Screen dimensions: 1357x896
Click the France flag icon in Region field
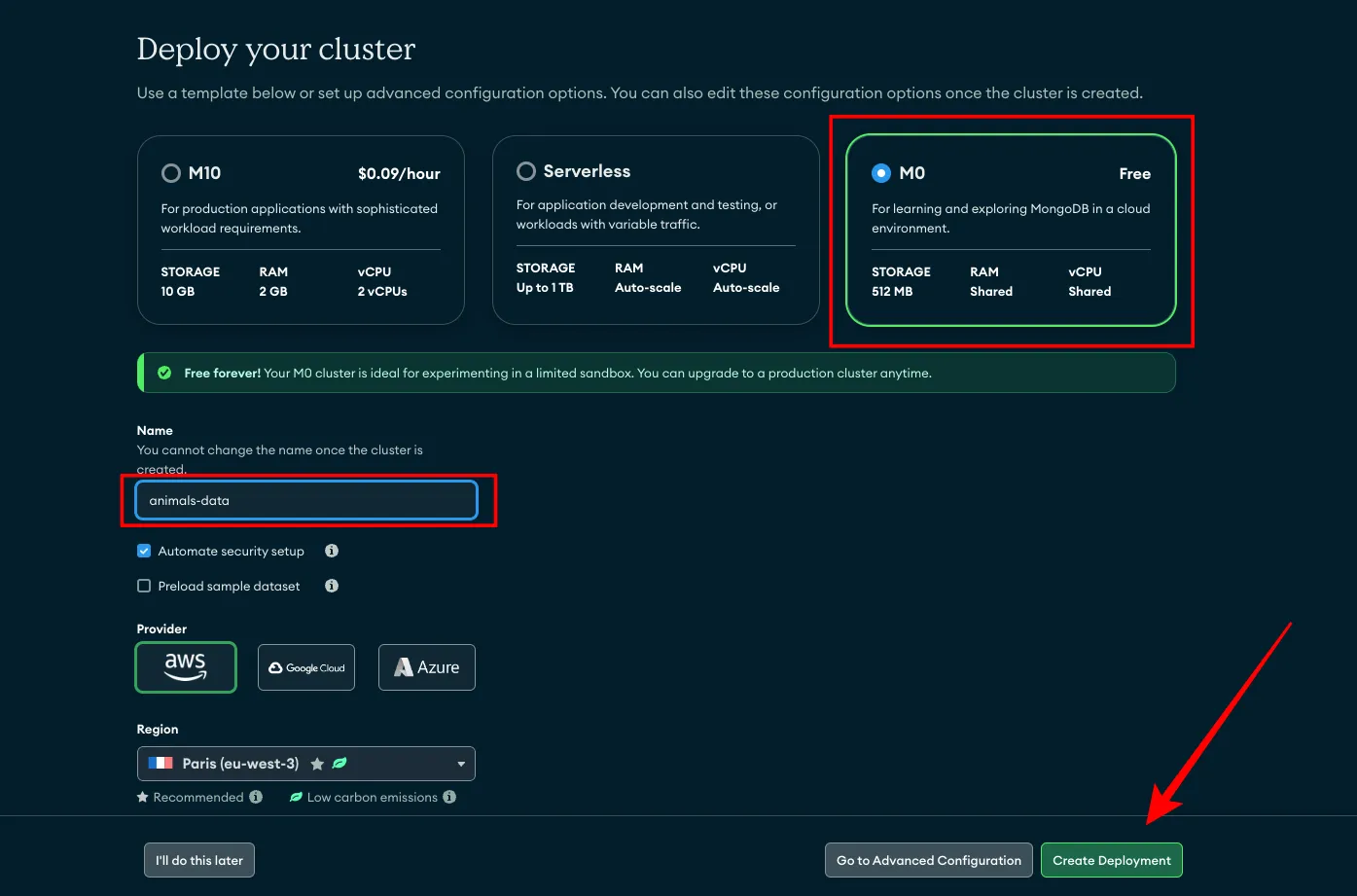coord(161,764)
